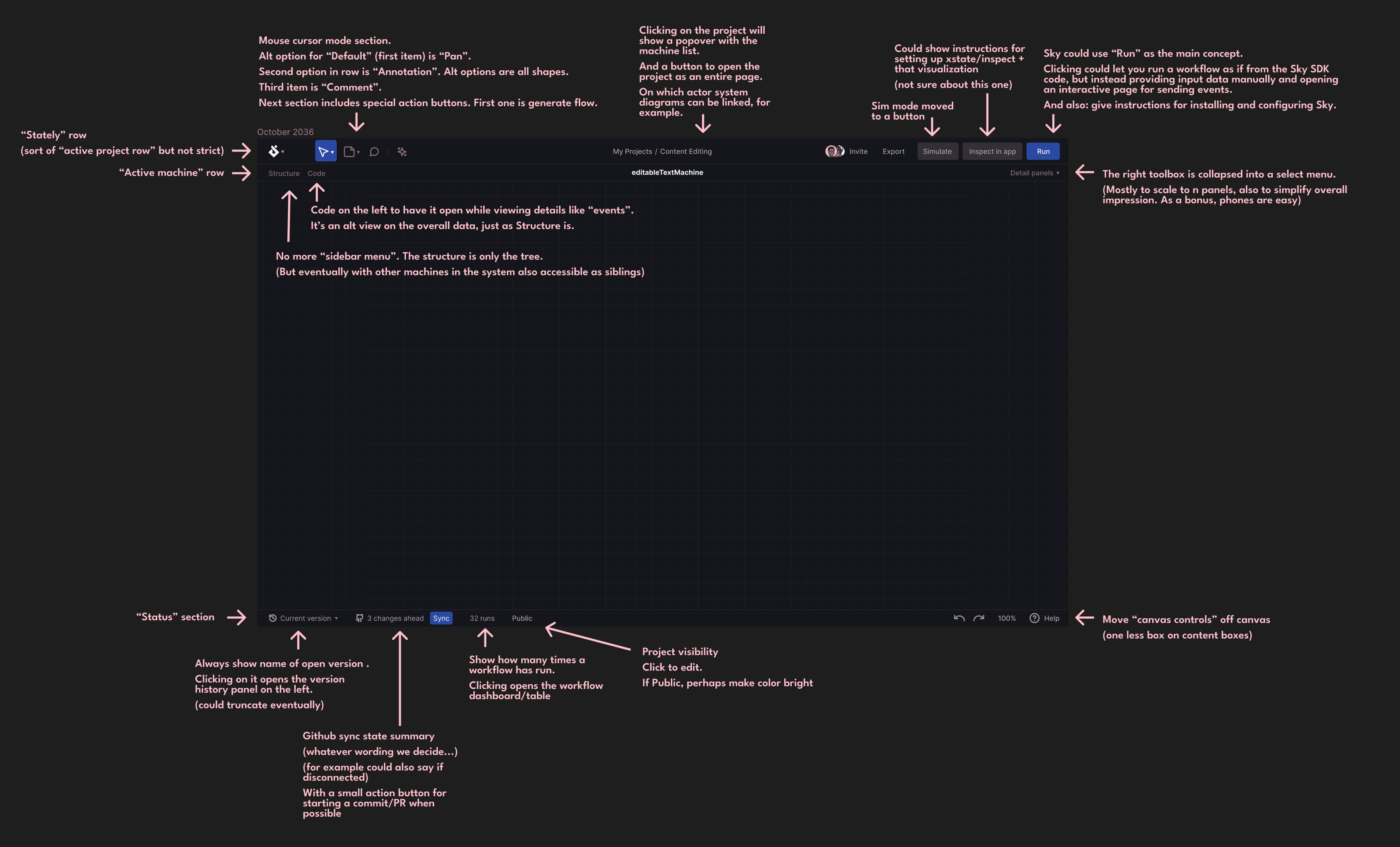Click the Sync button

(x=441, y=618)
